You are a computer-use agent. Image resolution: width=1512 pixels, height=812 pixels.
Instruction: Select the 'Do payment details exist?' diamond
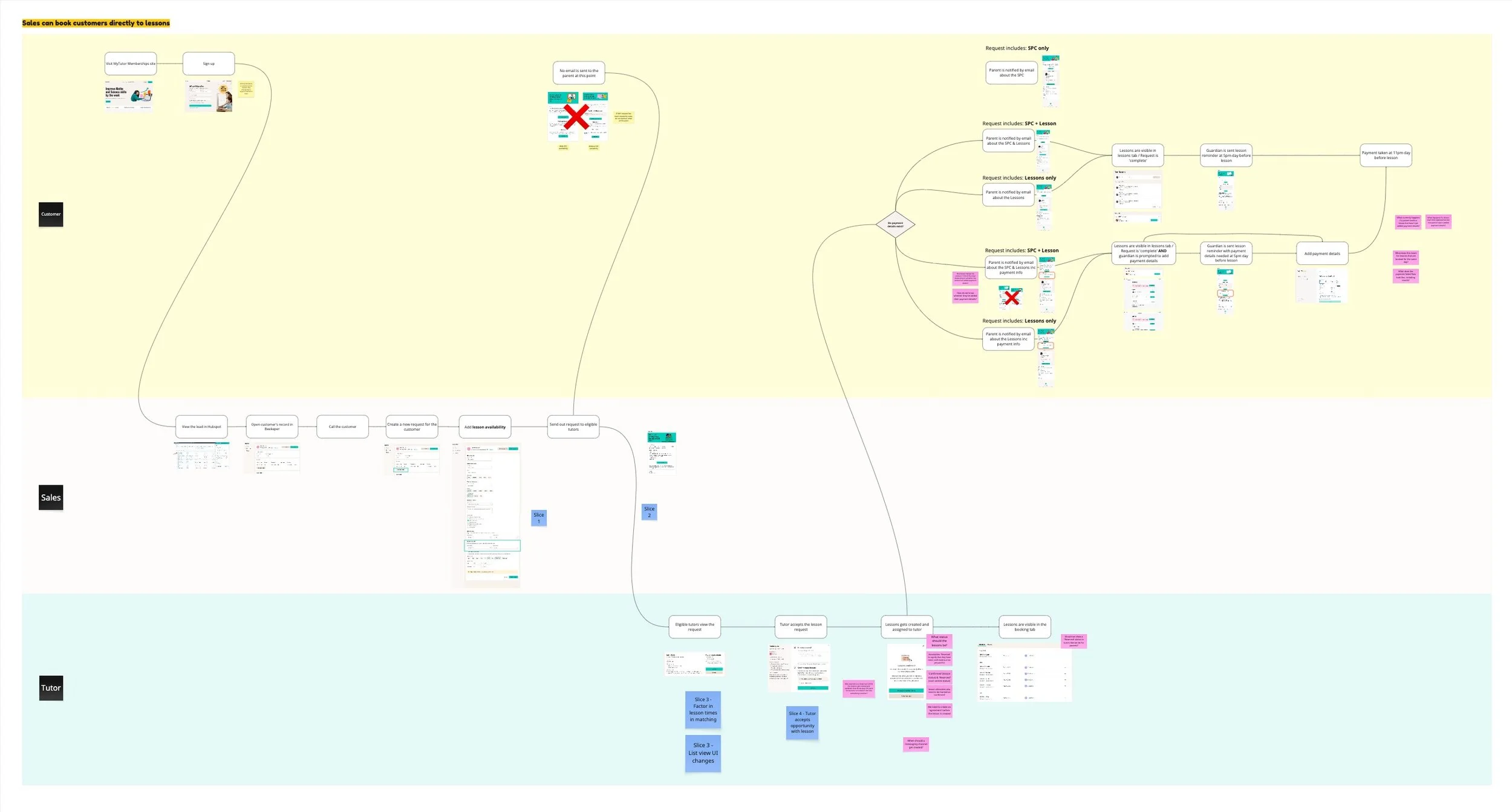[x=895, y=224]
